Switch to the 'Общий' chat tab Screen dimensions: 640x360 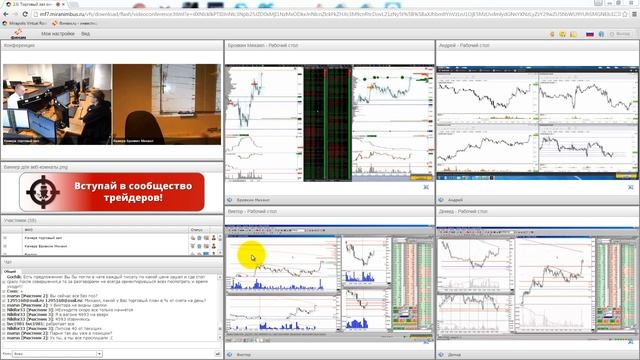point(10,271)
